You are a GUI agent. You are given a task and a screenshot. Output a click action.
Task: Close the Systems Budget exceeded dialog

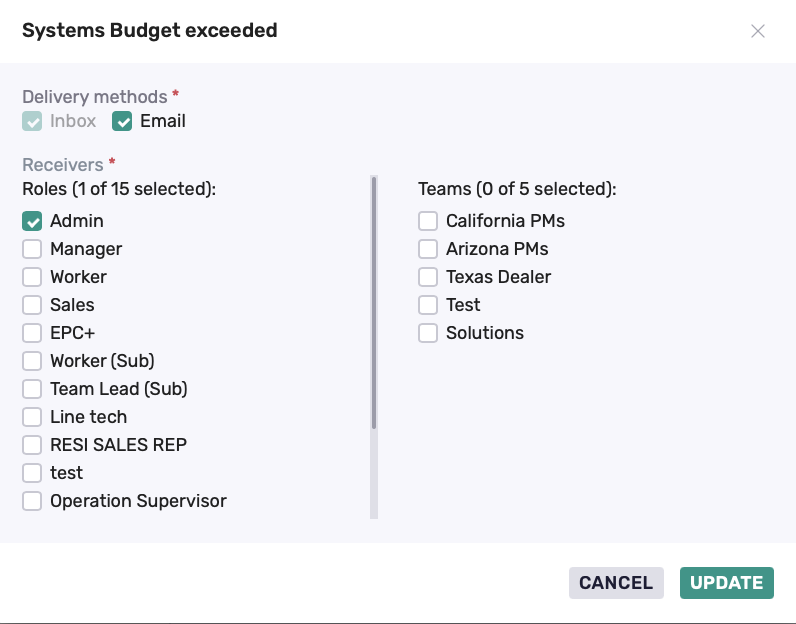757,31
